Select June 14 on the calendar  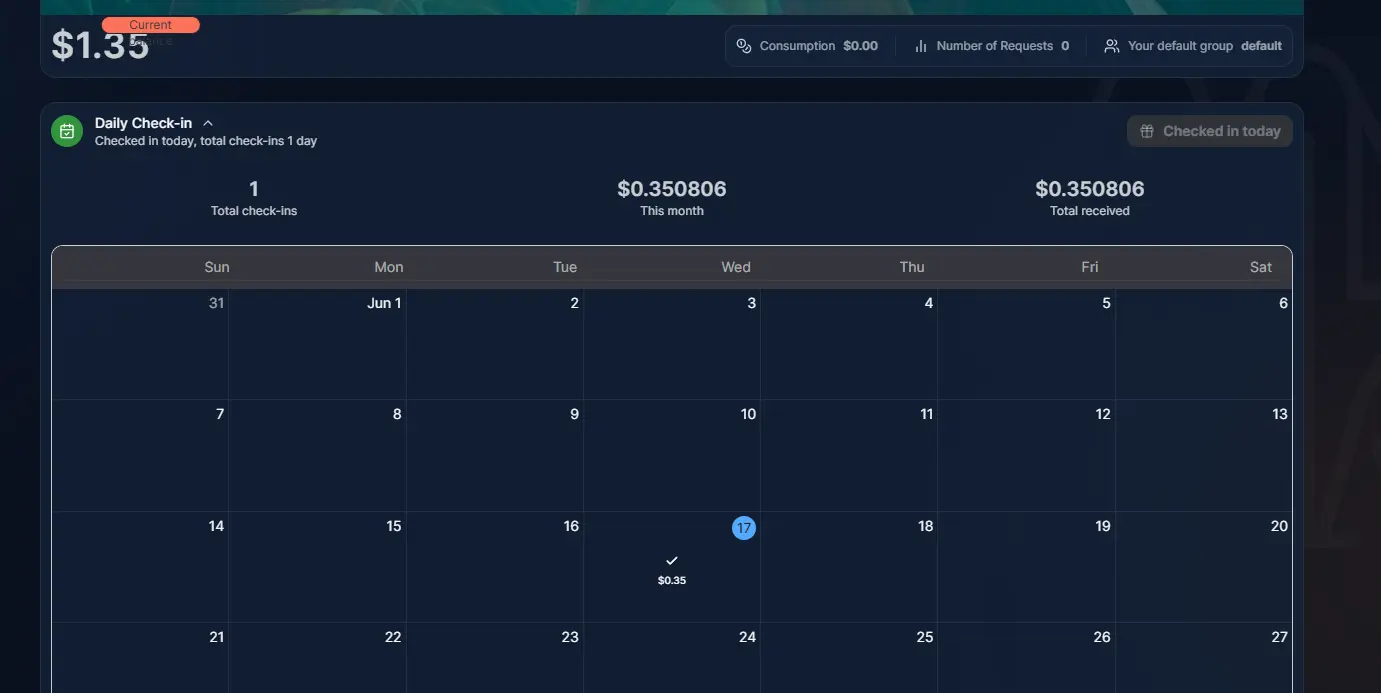(140, 567)
